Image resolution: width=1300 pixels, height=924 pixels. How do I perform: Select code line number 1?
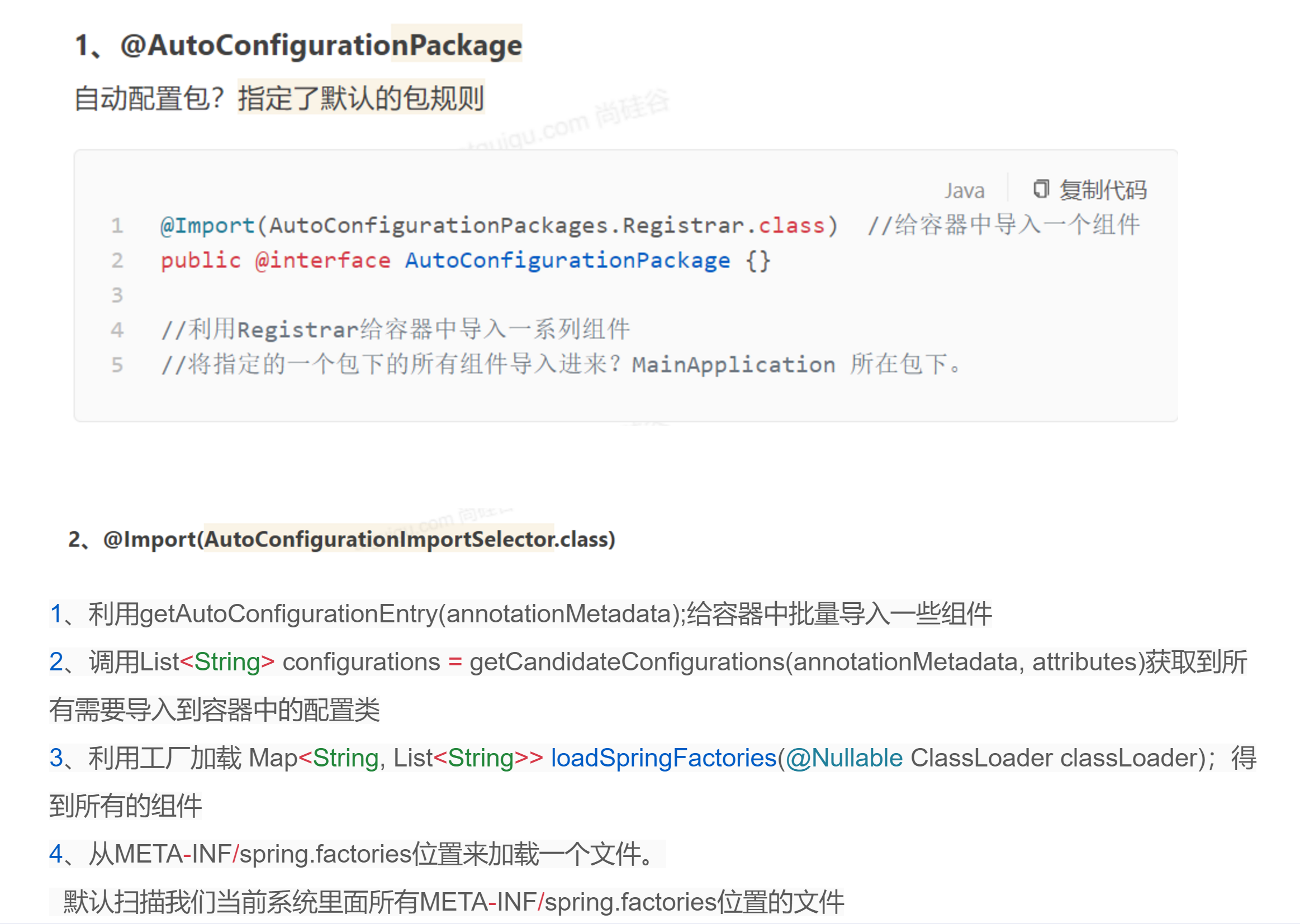click(117, 226)
